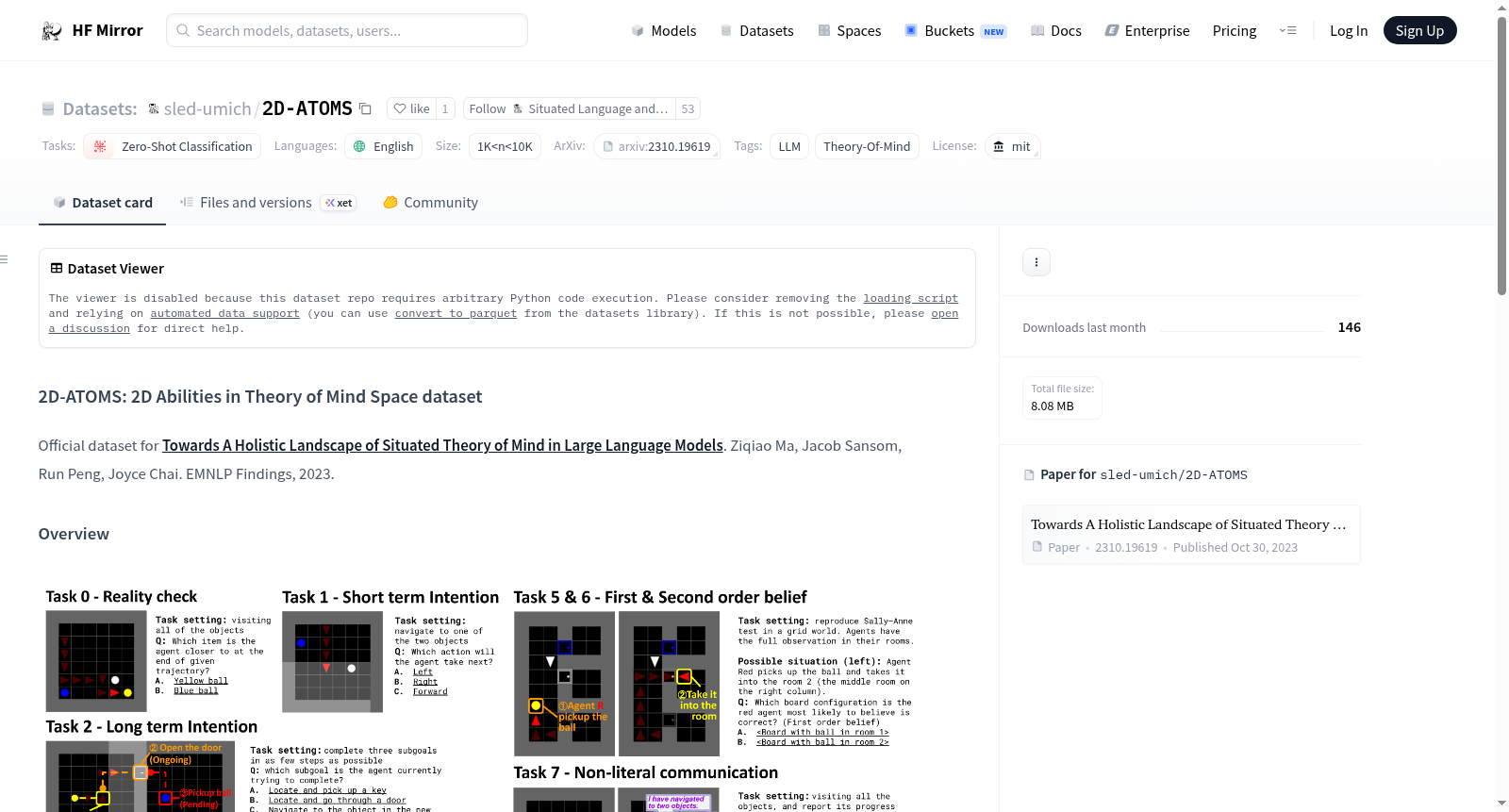The width and height of the screenshot is (1509, 812).
Task: Like the 2D-ATOMS dataset
Action: 411,108
